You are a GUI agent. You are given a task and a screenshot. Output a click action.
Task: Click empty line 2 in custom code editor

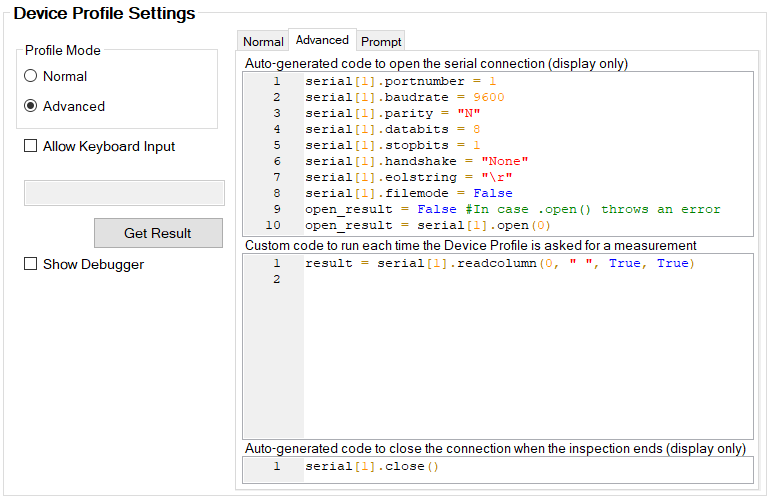tap(500, 279)
